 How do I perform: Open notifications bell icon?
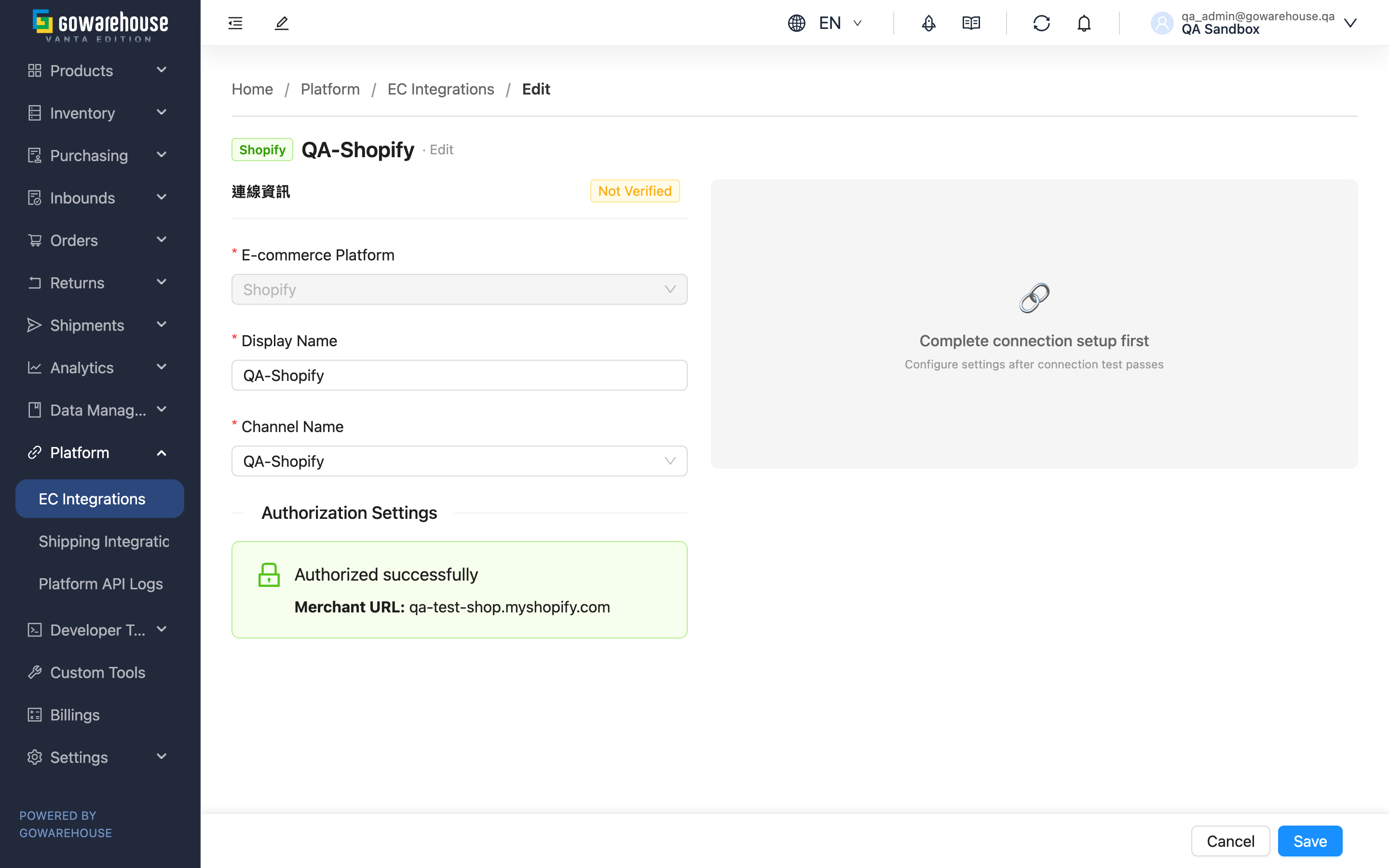[1084, 23]
